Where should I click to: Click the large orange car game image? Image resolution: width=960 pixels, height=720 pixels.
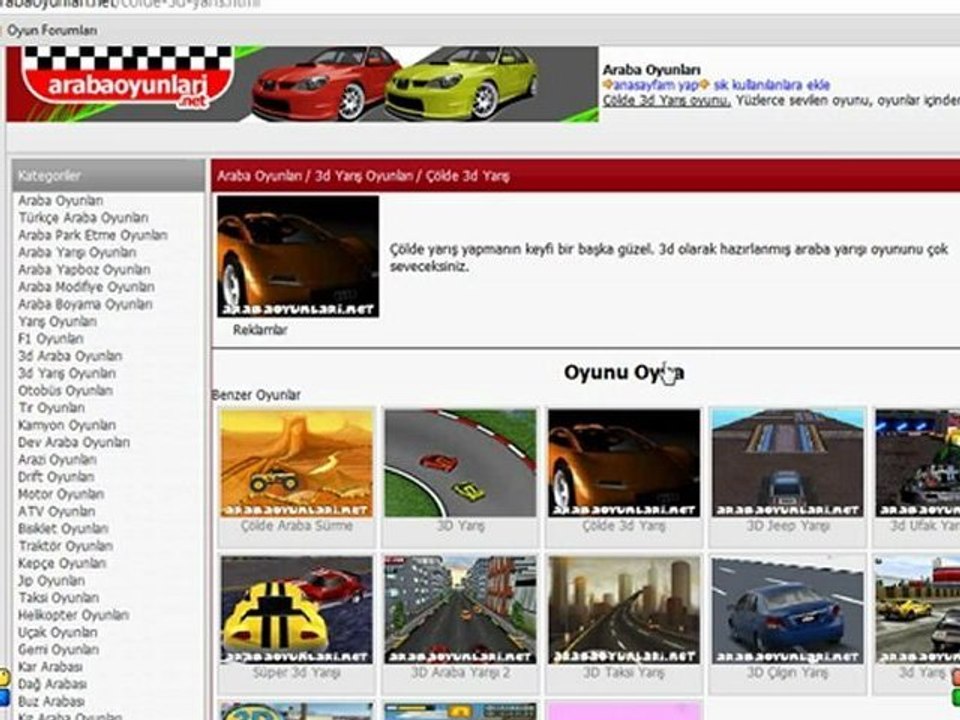(x=298, y=257)
